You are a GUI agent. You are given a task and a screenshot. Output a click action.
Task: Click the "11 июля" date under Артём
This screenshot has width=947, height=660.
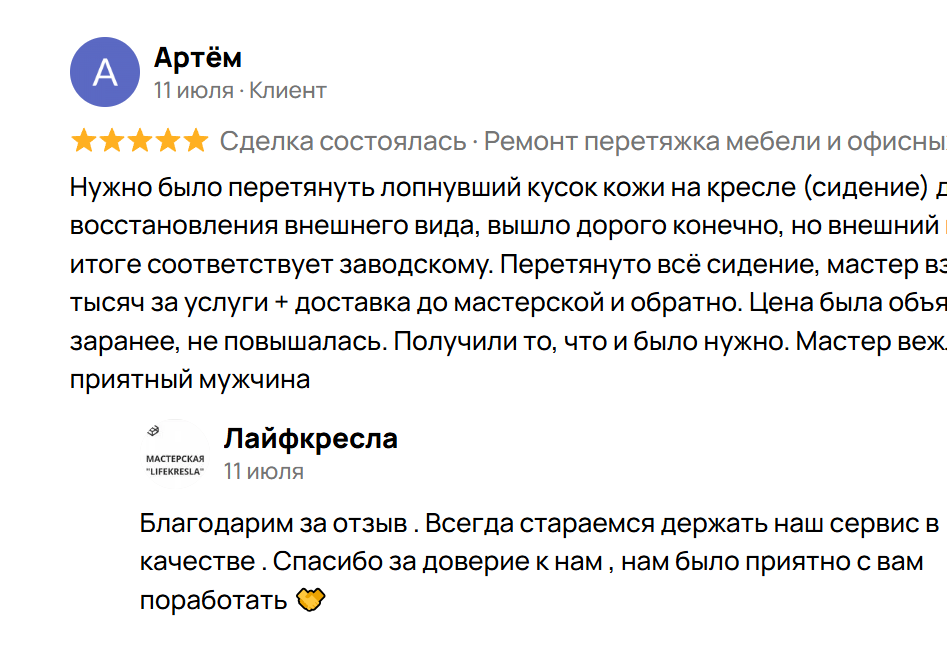coord(193,91)
